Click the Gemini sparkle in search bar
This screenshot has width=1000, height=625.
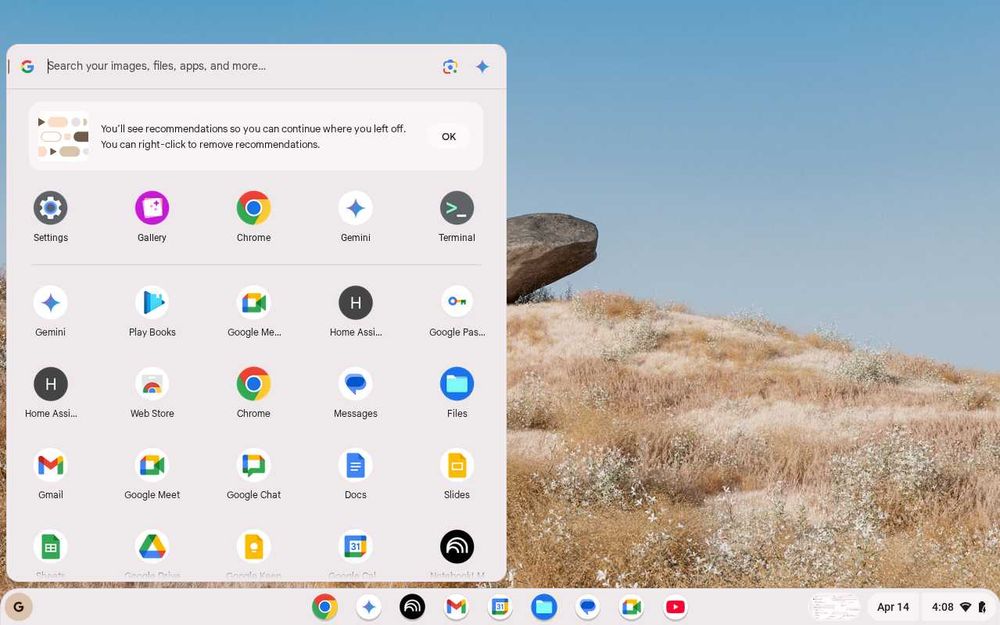pyautogui.click(x=482, y=66)
